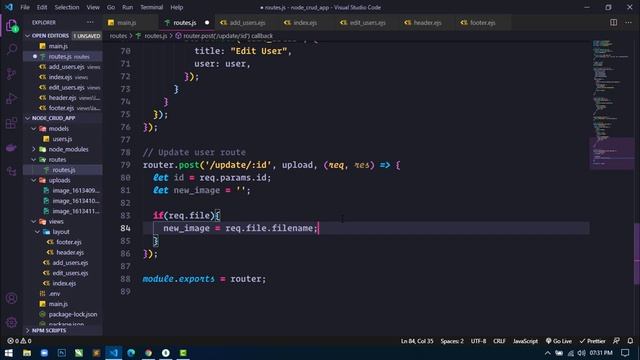Open File Explorer from taskbar

[27, 353]
